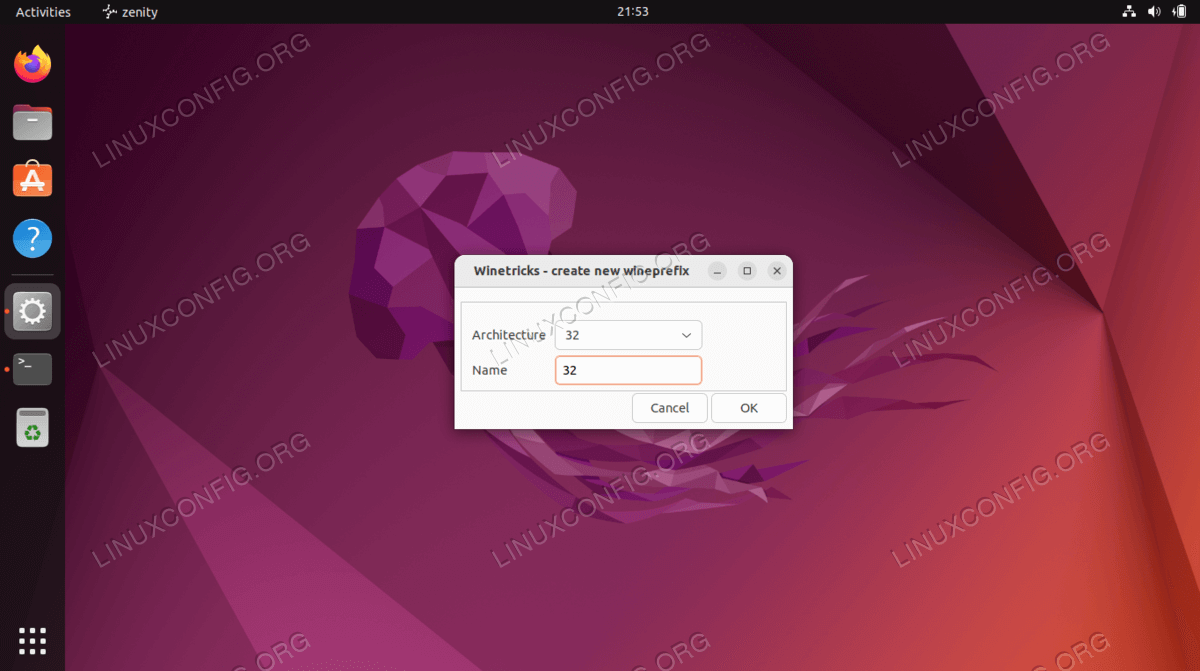Click the 'Architecture' label
Screen dimensions: 1200x671
coord(509,335)
